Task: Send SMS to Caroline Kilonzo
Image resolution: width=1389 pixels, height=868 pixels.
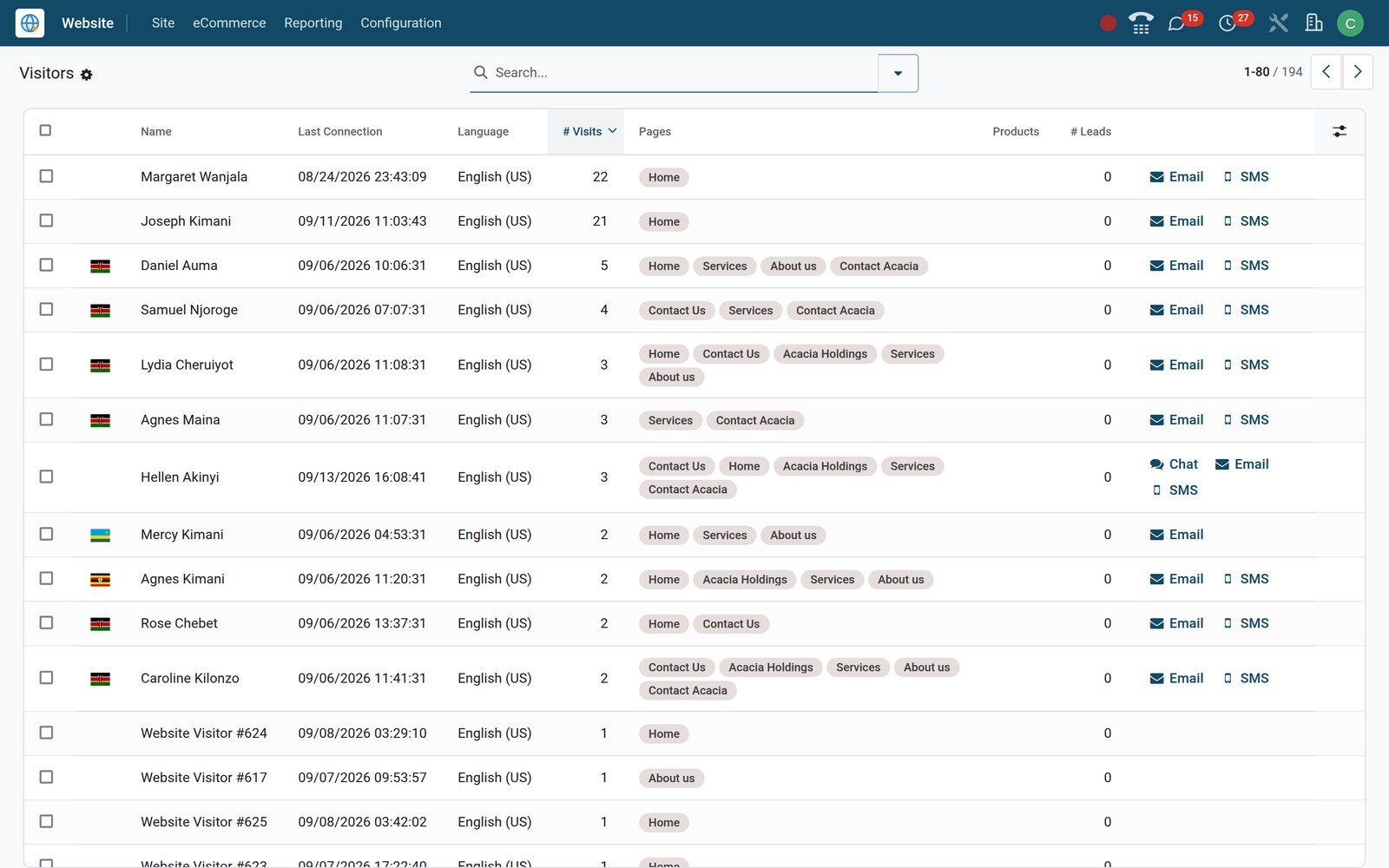Action: coord(1246,678)
